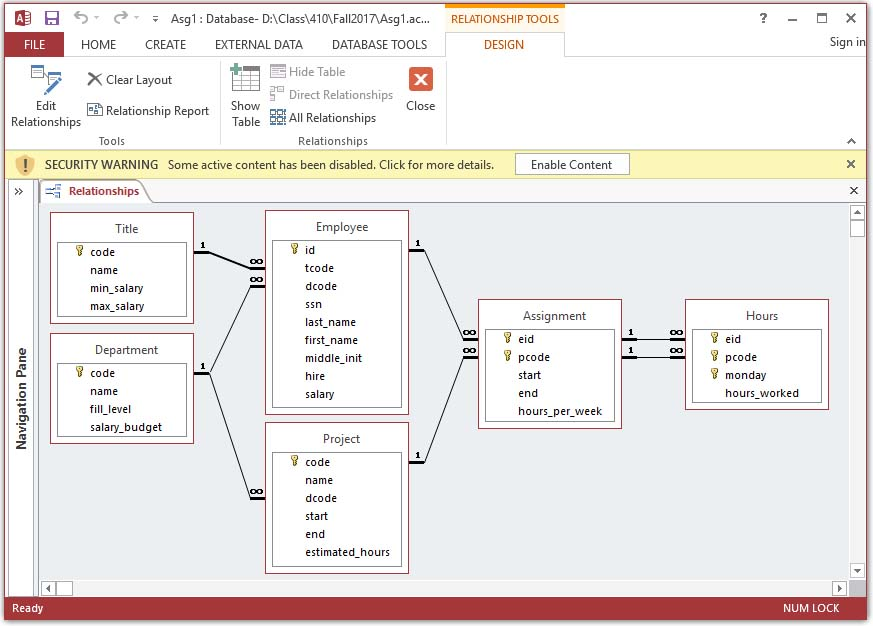Open the Help question mark
873x626 pixels.
(764, 18)
